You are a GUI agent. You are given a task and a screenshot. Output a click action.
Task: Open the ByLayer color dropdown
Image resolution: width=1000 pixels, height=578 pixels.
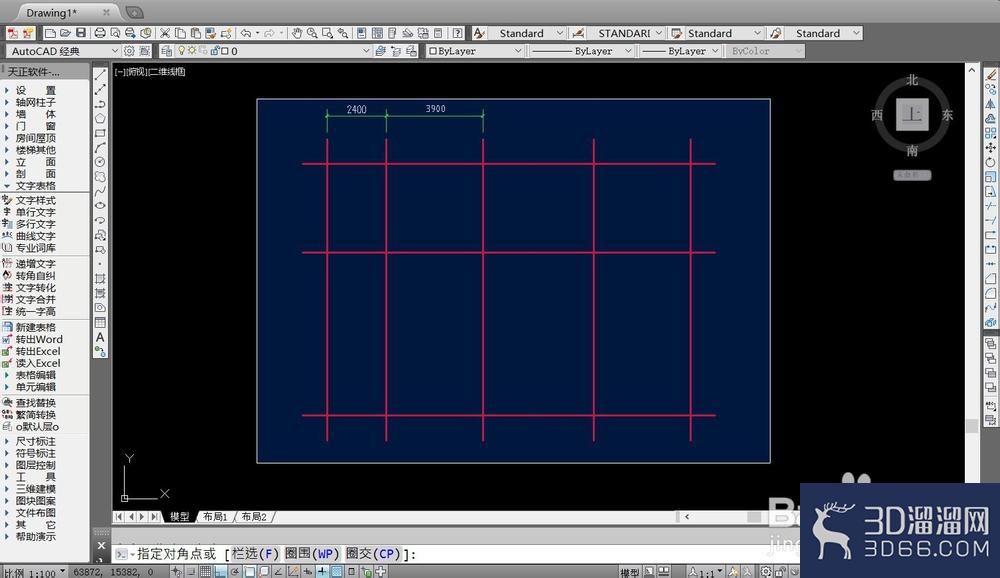518,51
